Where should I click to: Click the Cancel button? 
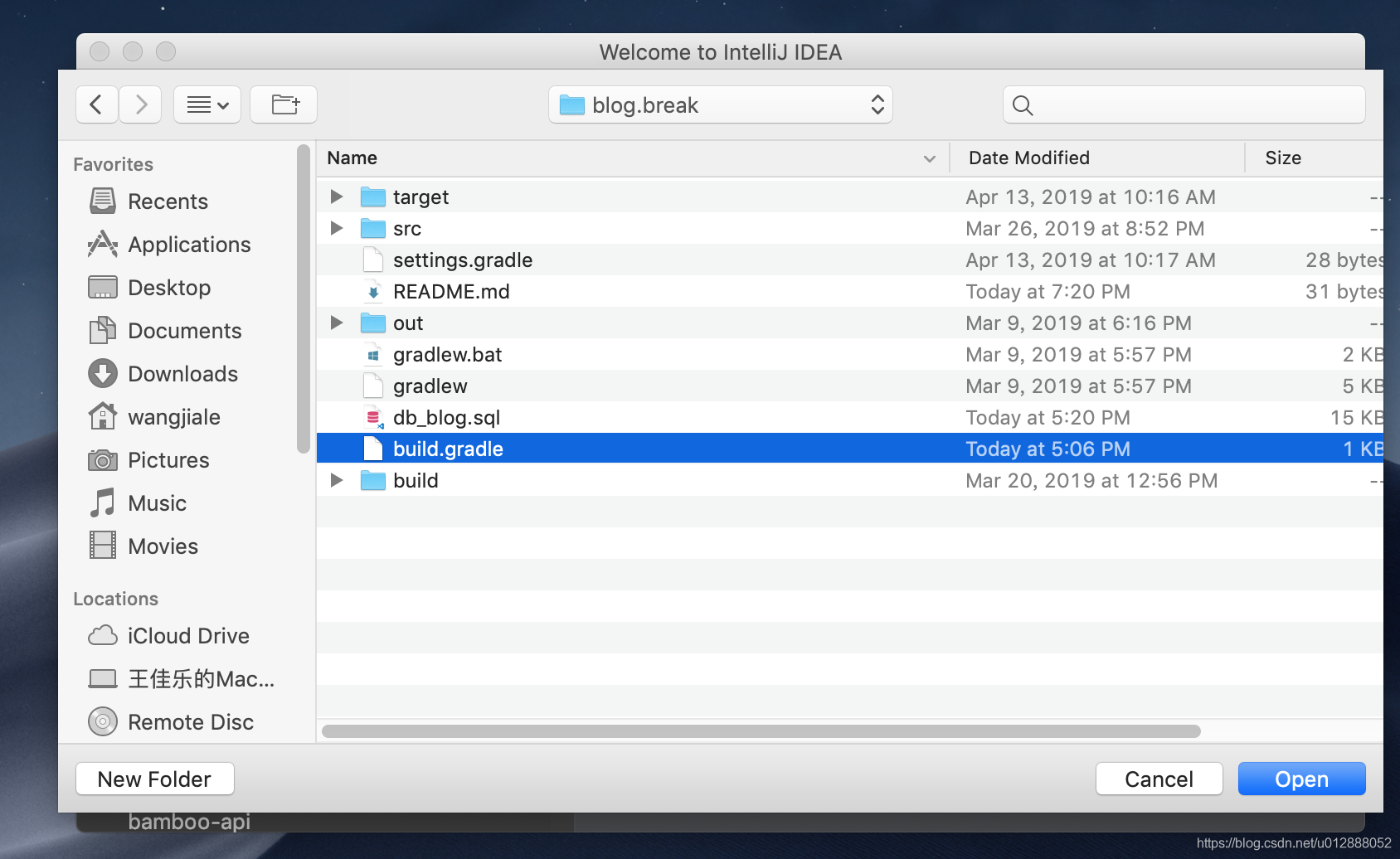1159,779
